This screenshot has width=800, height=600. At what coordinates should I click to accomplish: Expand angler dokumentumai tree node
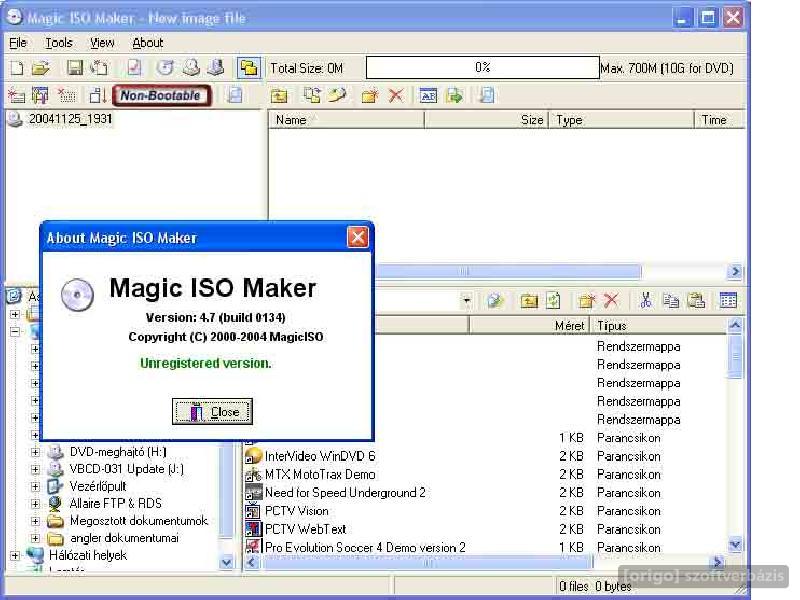(x=35, y=538)
